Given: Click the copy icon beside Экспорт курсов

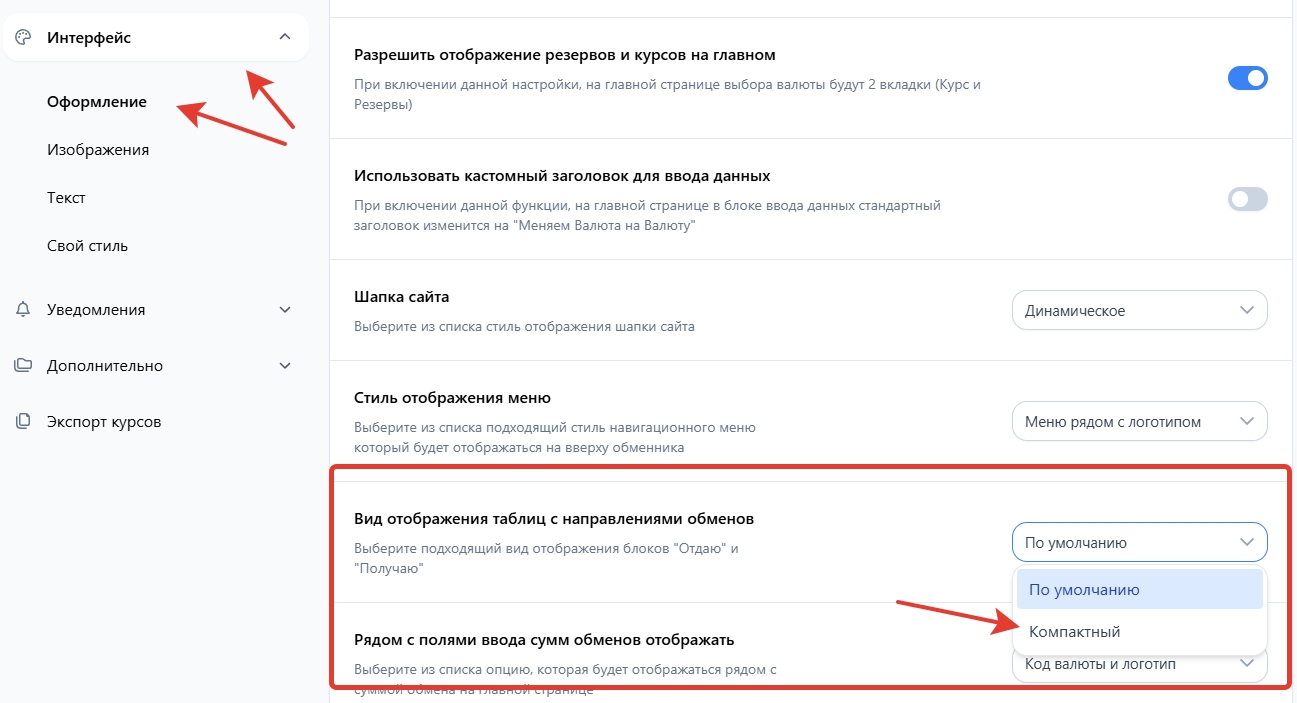Looking at the screenshot, I should tap(23, 422).
